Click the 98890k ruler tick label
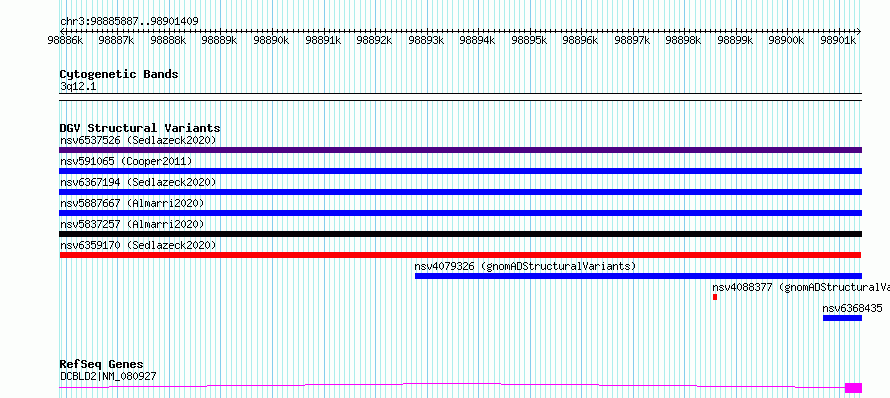 pos(271,40)
